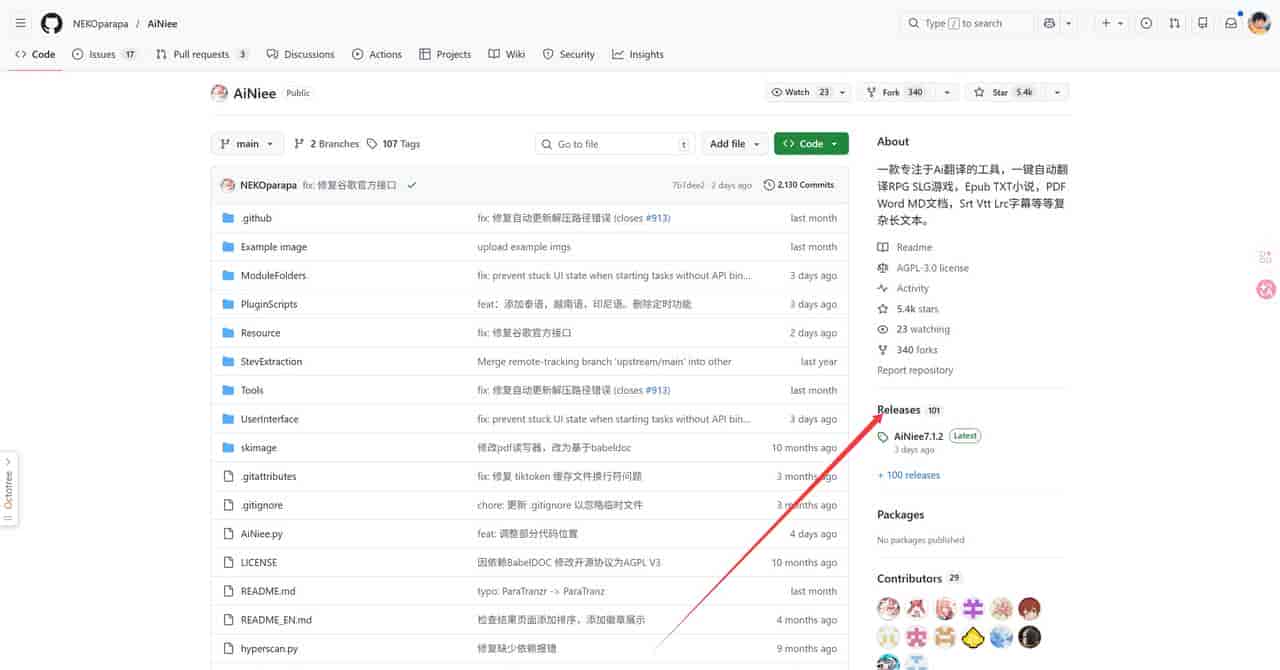Go to GitHub home via Octocat logo
The image size is (1280, 670).
coord(51,23)
